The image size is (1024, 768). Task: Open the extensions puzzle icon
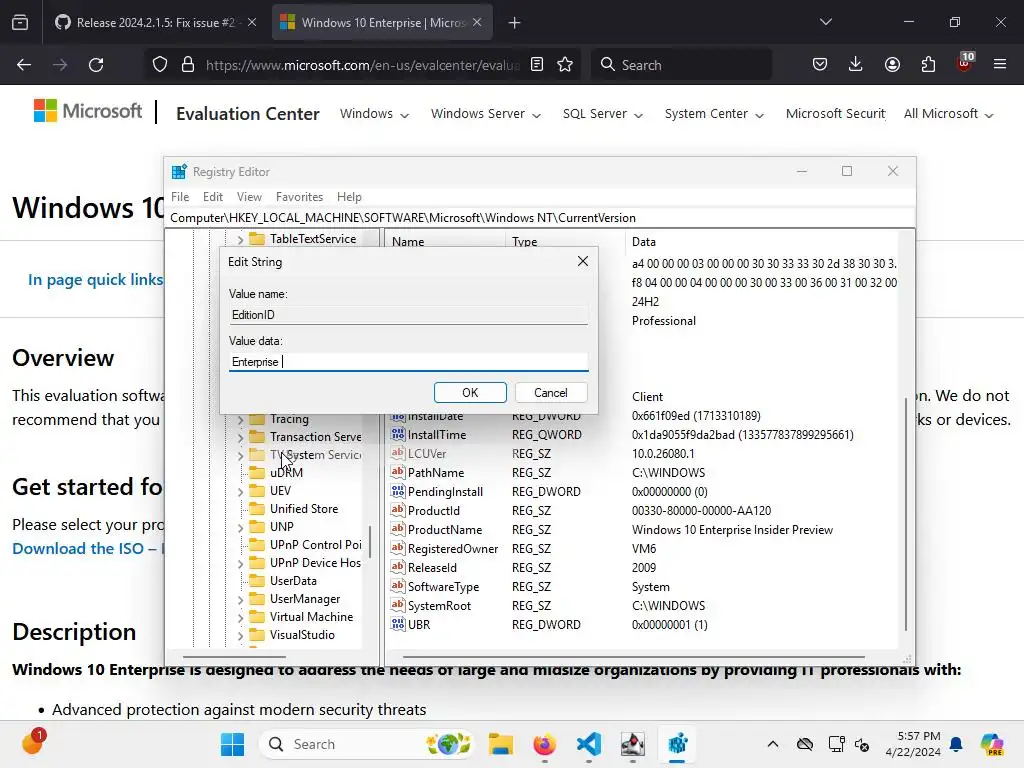928,65
